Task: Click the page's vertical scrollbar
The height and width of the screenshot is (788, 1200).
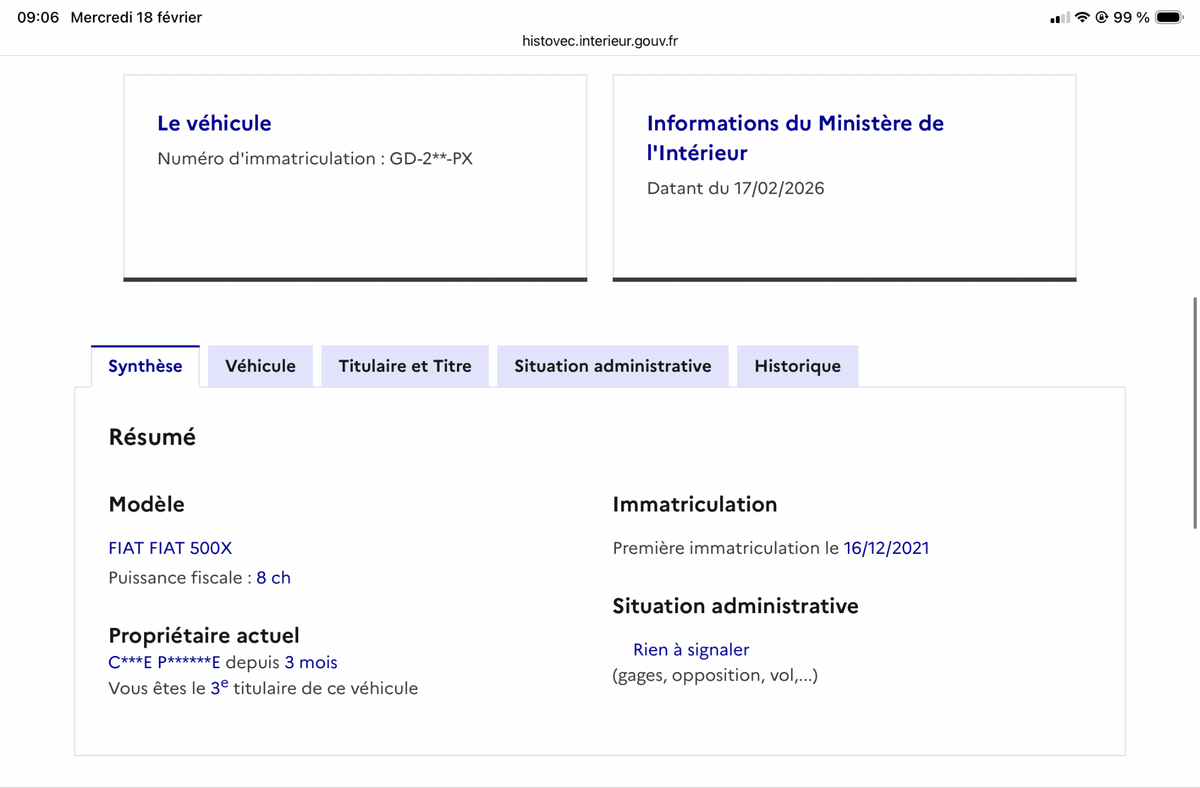Action: pos(1195,412)
